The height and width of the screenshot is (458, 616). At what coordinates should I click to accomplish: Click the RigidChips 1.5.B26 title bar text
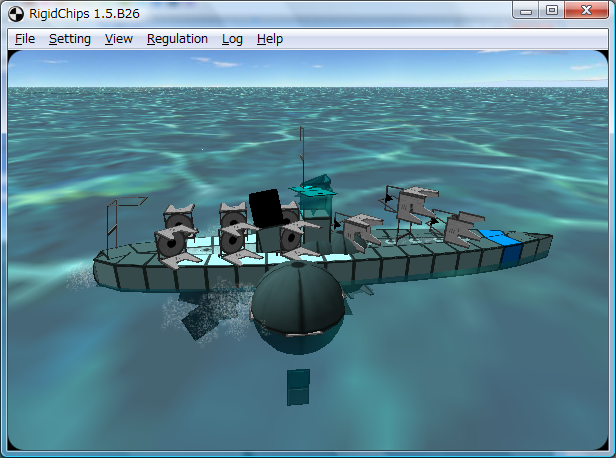coord(81,12)
